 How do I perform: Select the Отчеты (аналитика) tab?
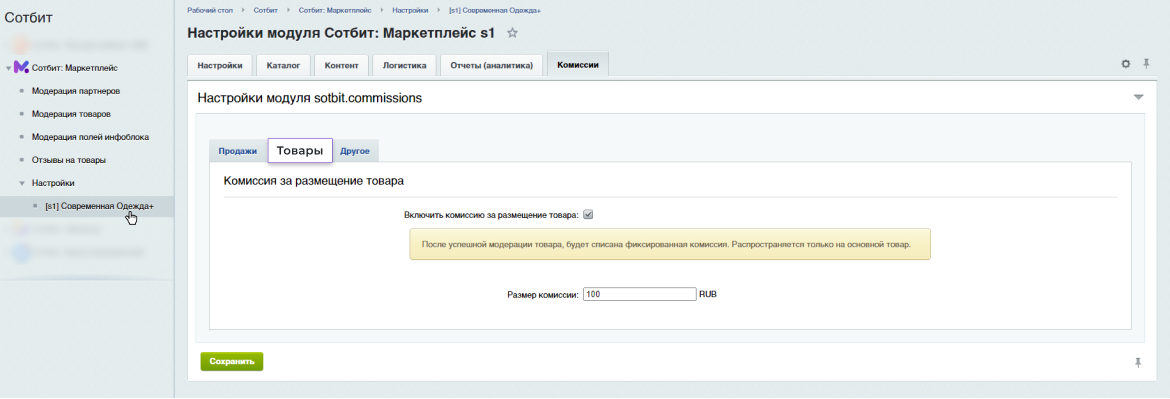click(492, 66)
